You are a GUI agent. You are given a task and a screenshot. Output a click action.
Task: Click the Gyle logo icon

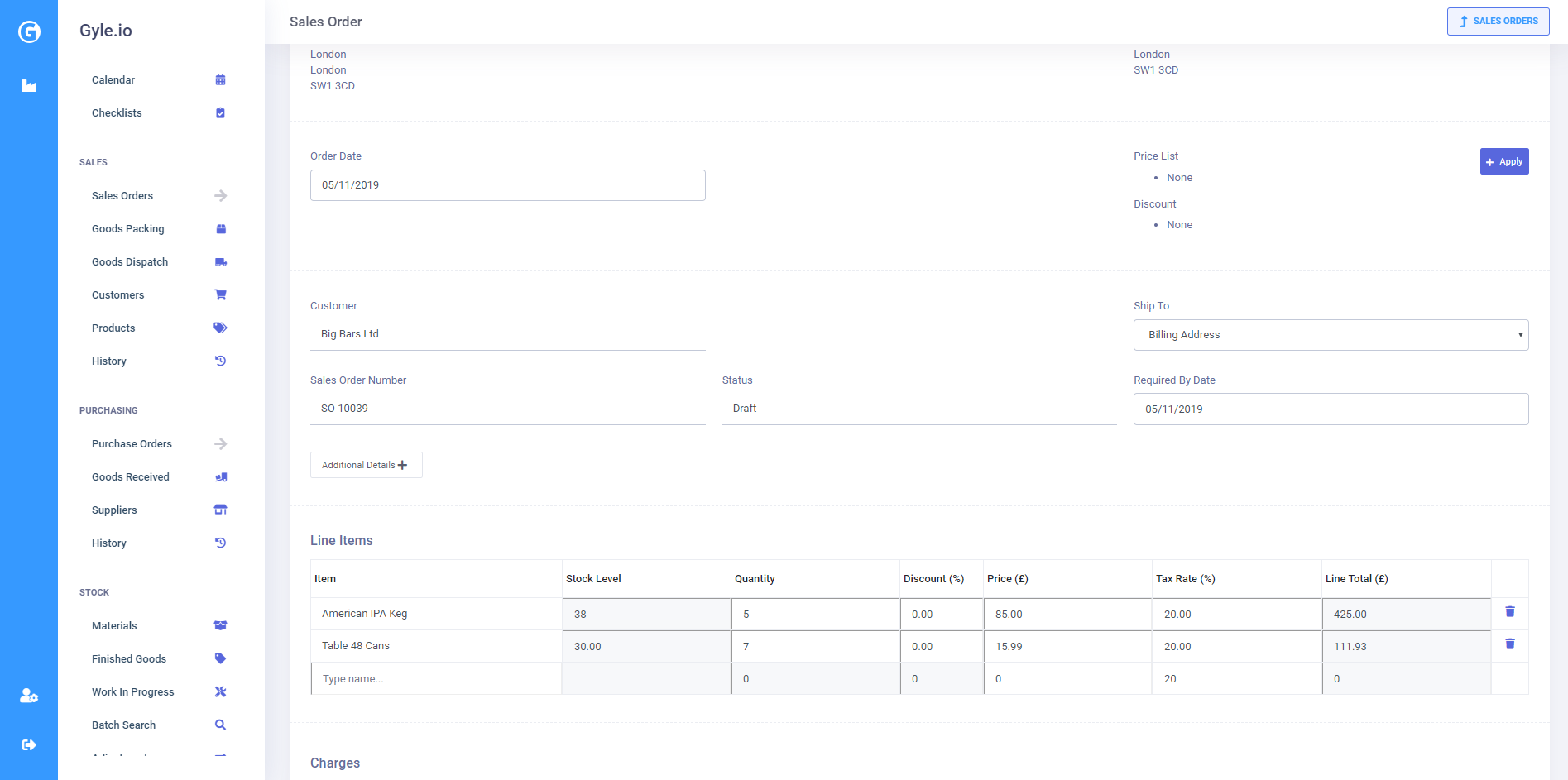click(x=29, y=31)
